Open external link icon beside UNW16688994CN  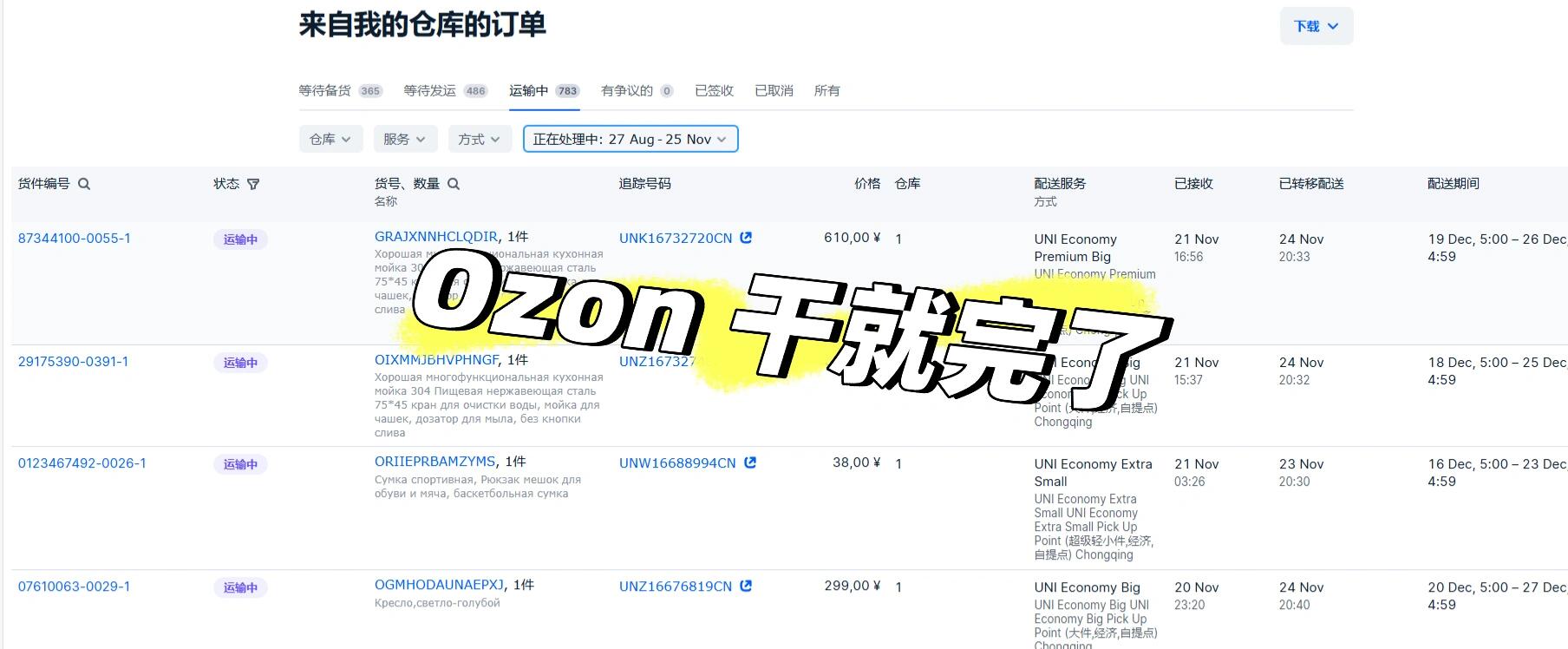tap(750, 462)
